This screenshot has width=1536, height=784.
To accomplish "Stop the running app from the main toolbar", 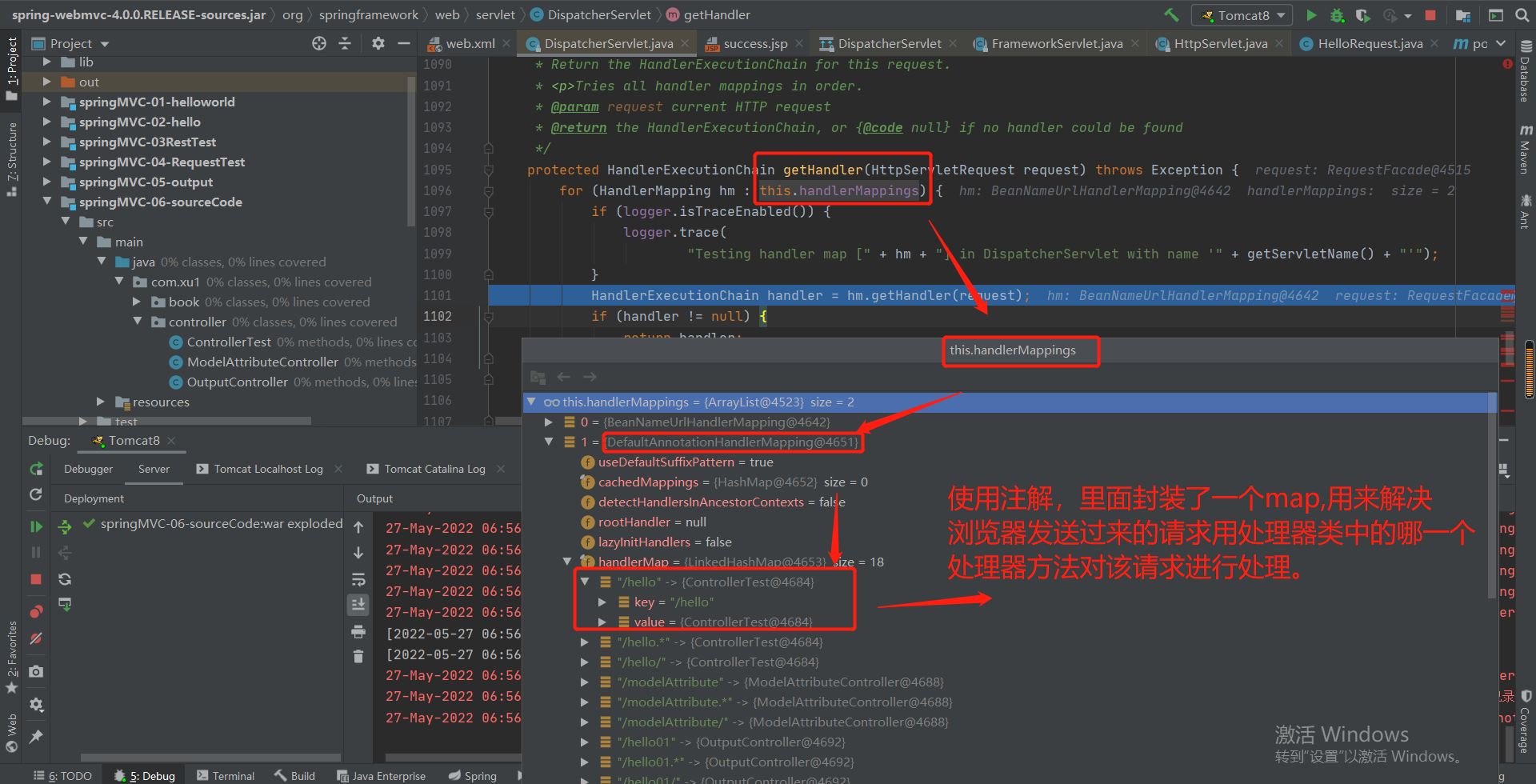I will pyautogui.click(x=1430, y=14).
